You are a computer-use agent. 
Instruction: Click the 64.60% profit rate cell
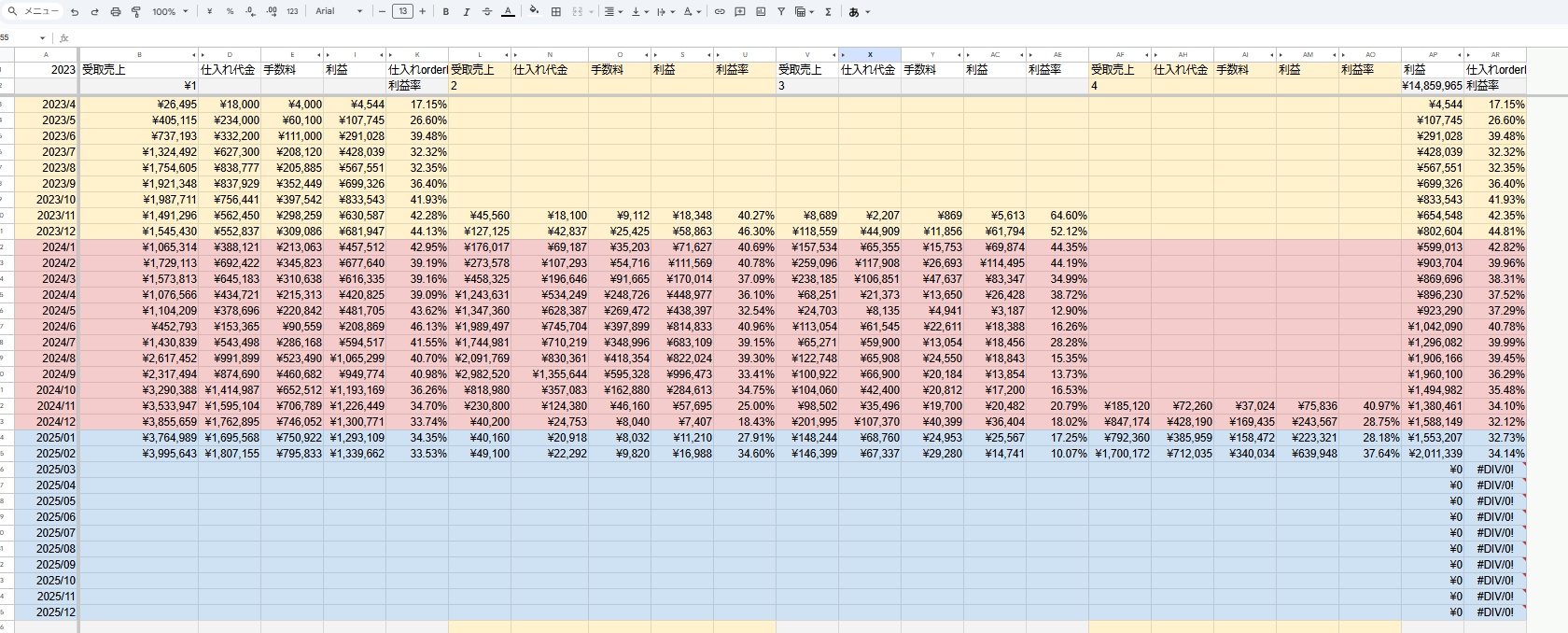click(1057, 216)
